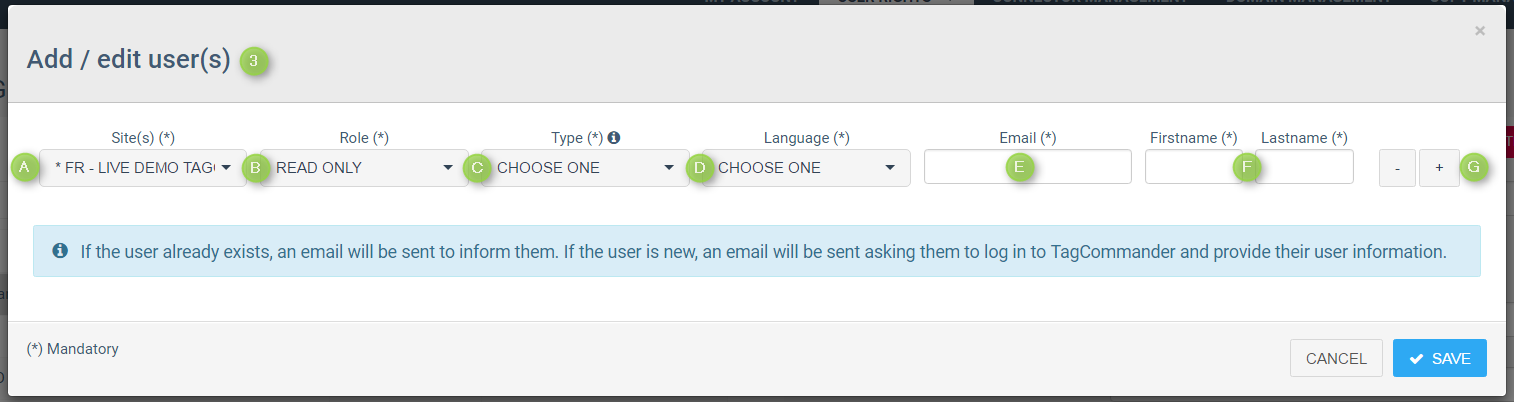Expand the Language dropdown

(806, 168)
